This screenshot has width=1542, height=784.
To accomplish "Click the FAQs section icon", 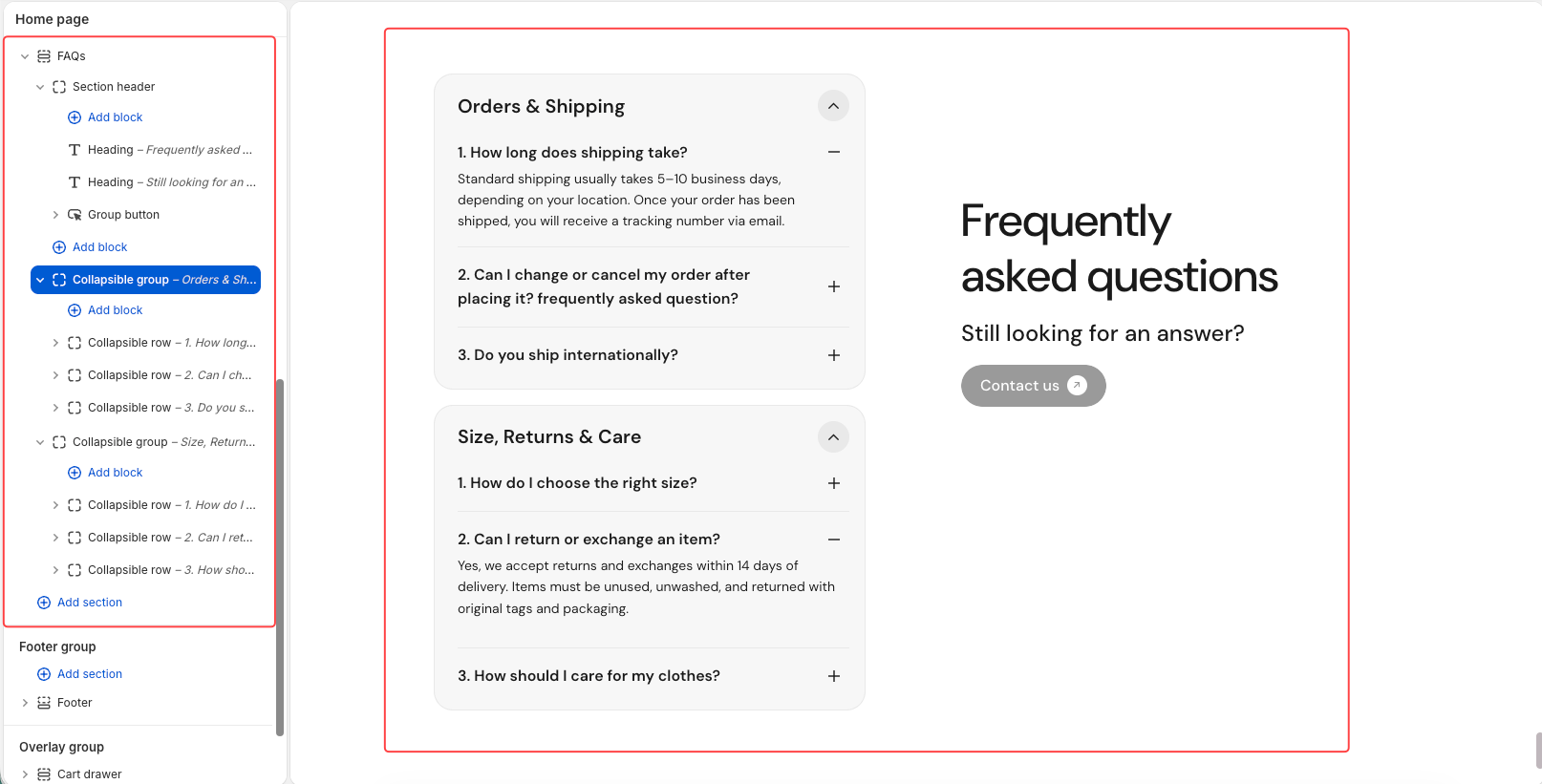I will point(44,56).
